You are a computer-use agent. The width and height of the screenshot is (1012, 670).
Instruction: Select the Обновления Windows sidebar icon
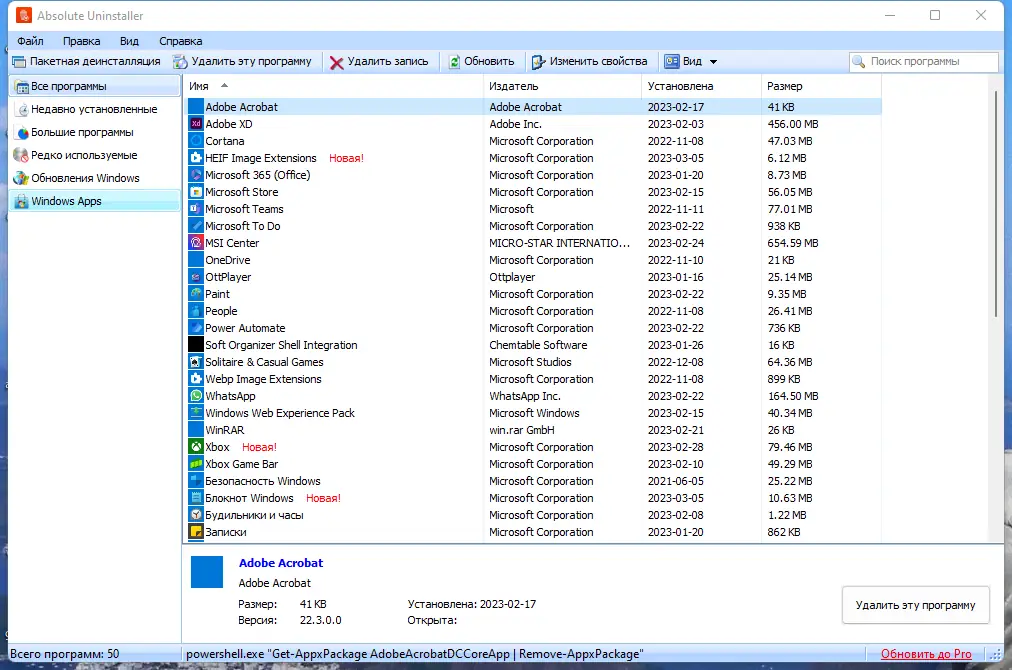(21, 178)
